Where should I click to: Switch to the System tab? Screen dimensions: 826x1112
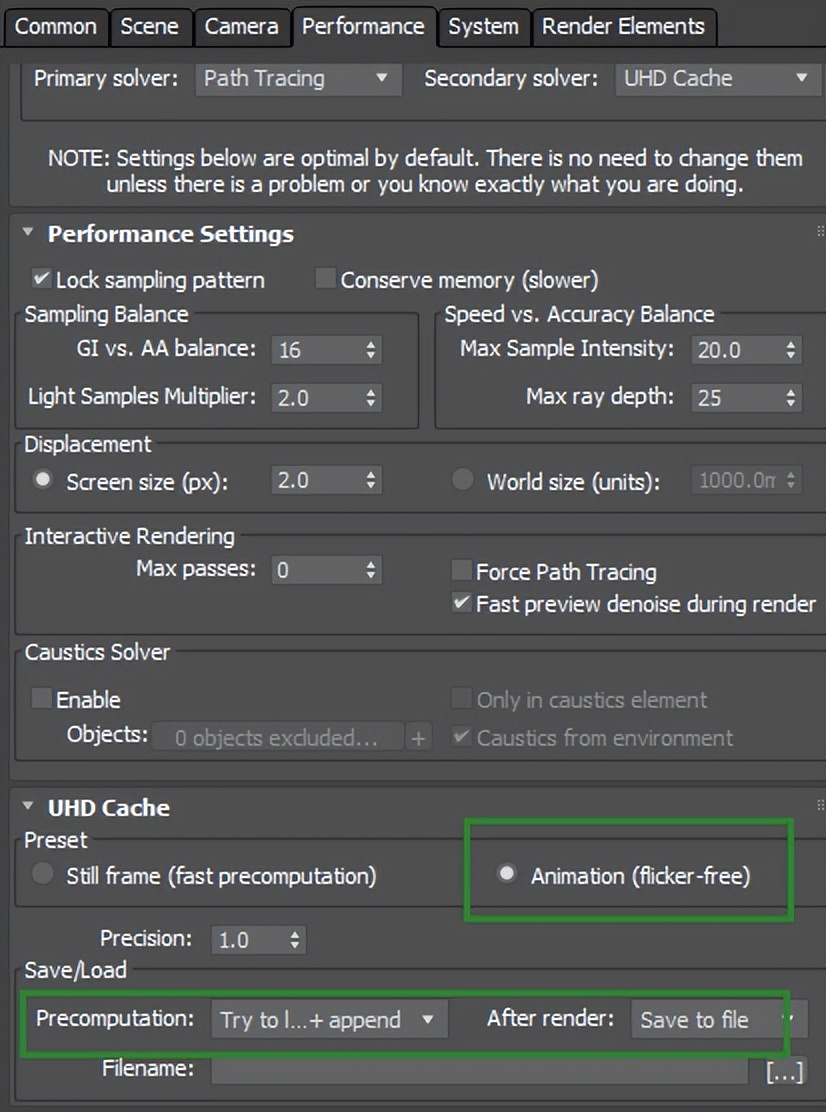click(x=484, y=27)
